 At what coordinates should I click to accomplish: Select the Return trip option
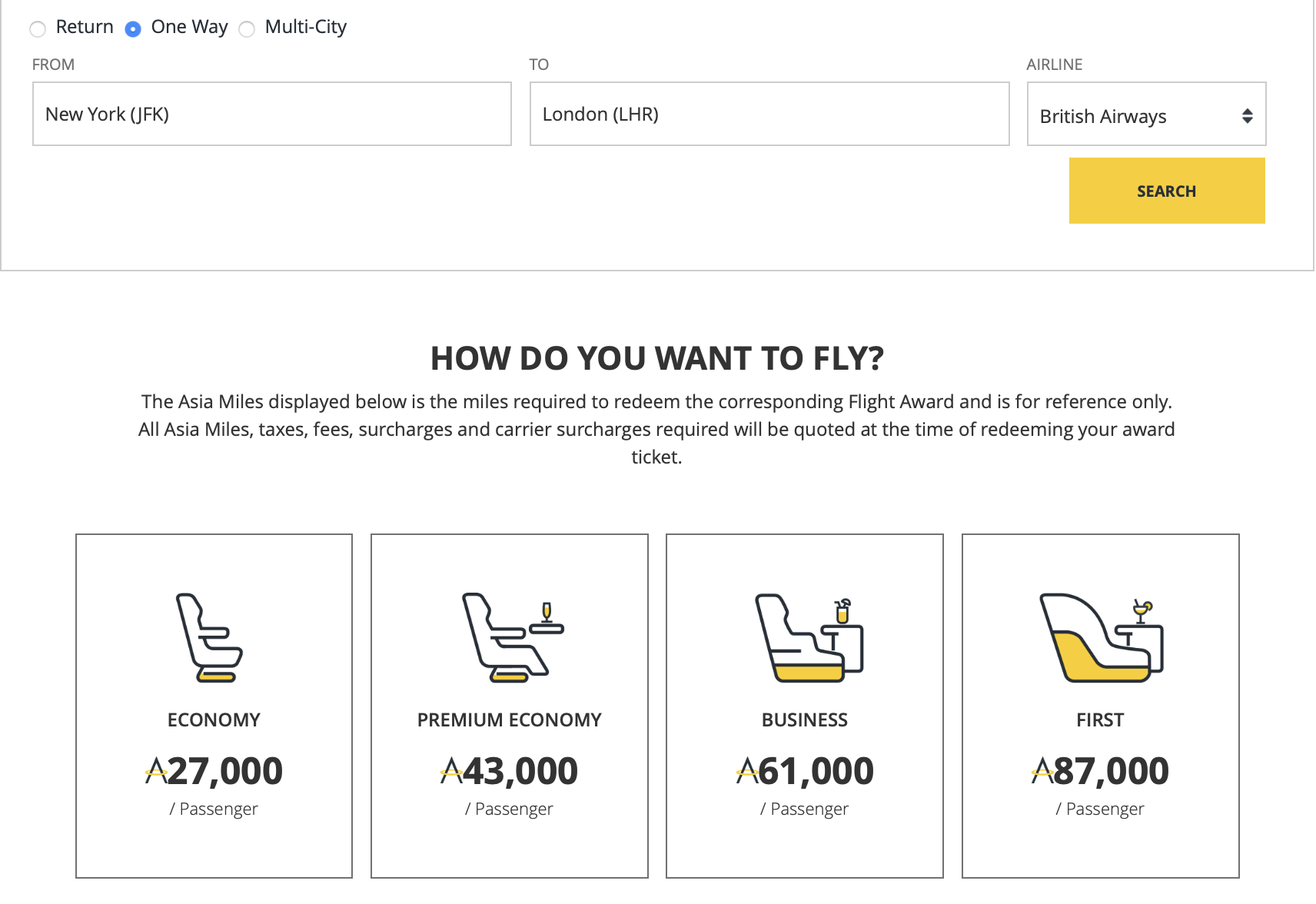pyautogui.click(x=38, y=28)
